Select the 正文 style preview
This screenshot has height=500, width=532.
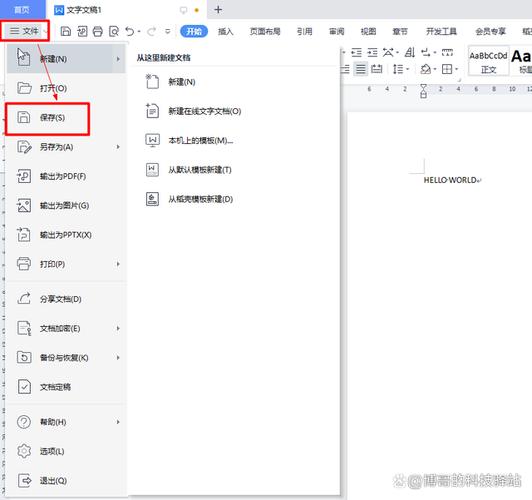489,61
